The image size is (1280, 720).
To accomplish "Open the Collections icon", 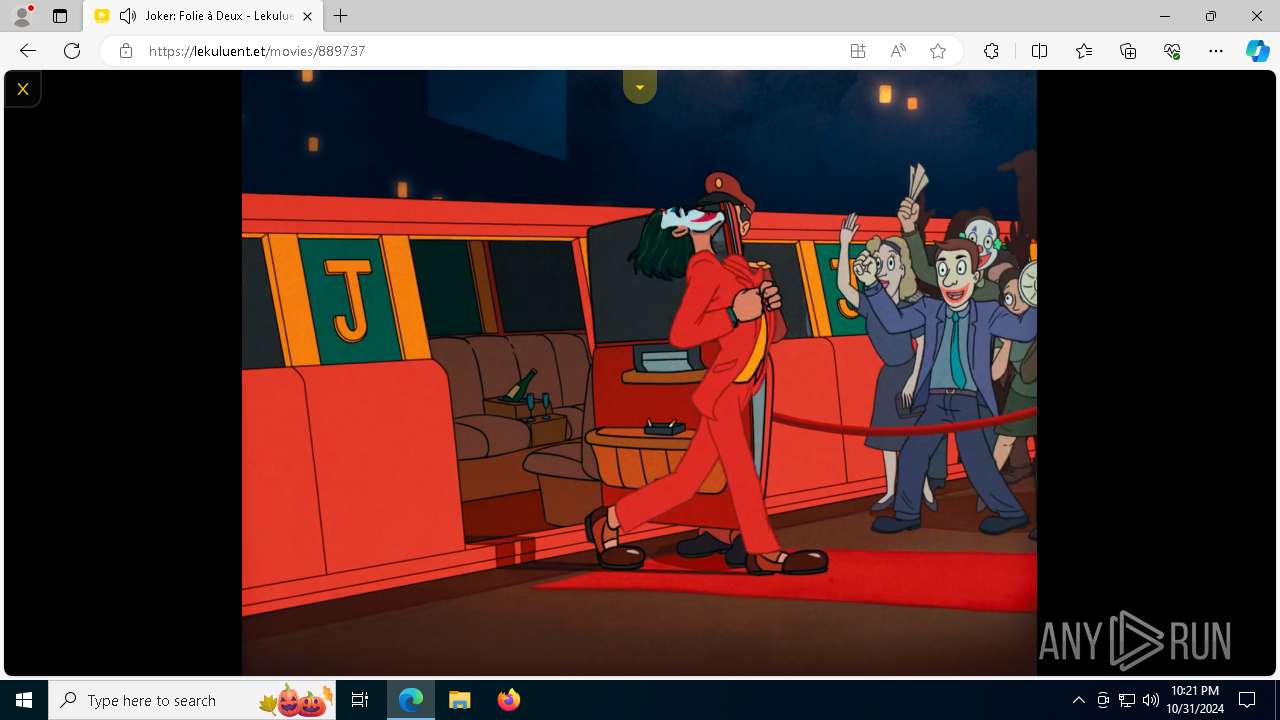I will tap(1128, 51).
